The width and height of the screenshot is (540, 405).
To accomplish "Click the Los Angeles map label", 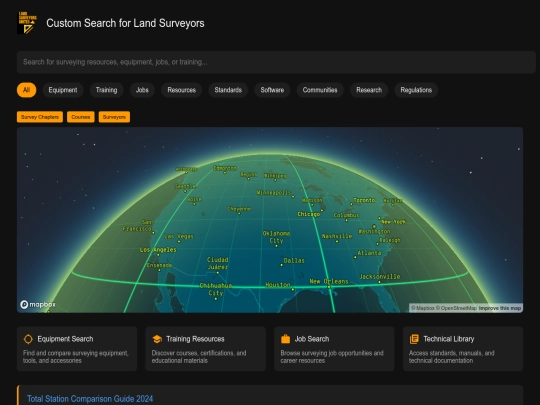I will click(x=158, y=250).
